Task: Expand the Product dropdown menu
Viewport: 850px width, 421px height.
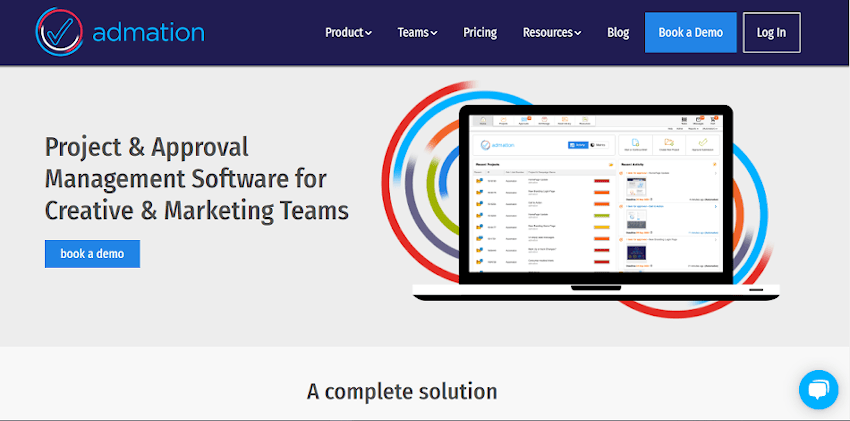Action: (348, 33)
